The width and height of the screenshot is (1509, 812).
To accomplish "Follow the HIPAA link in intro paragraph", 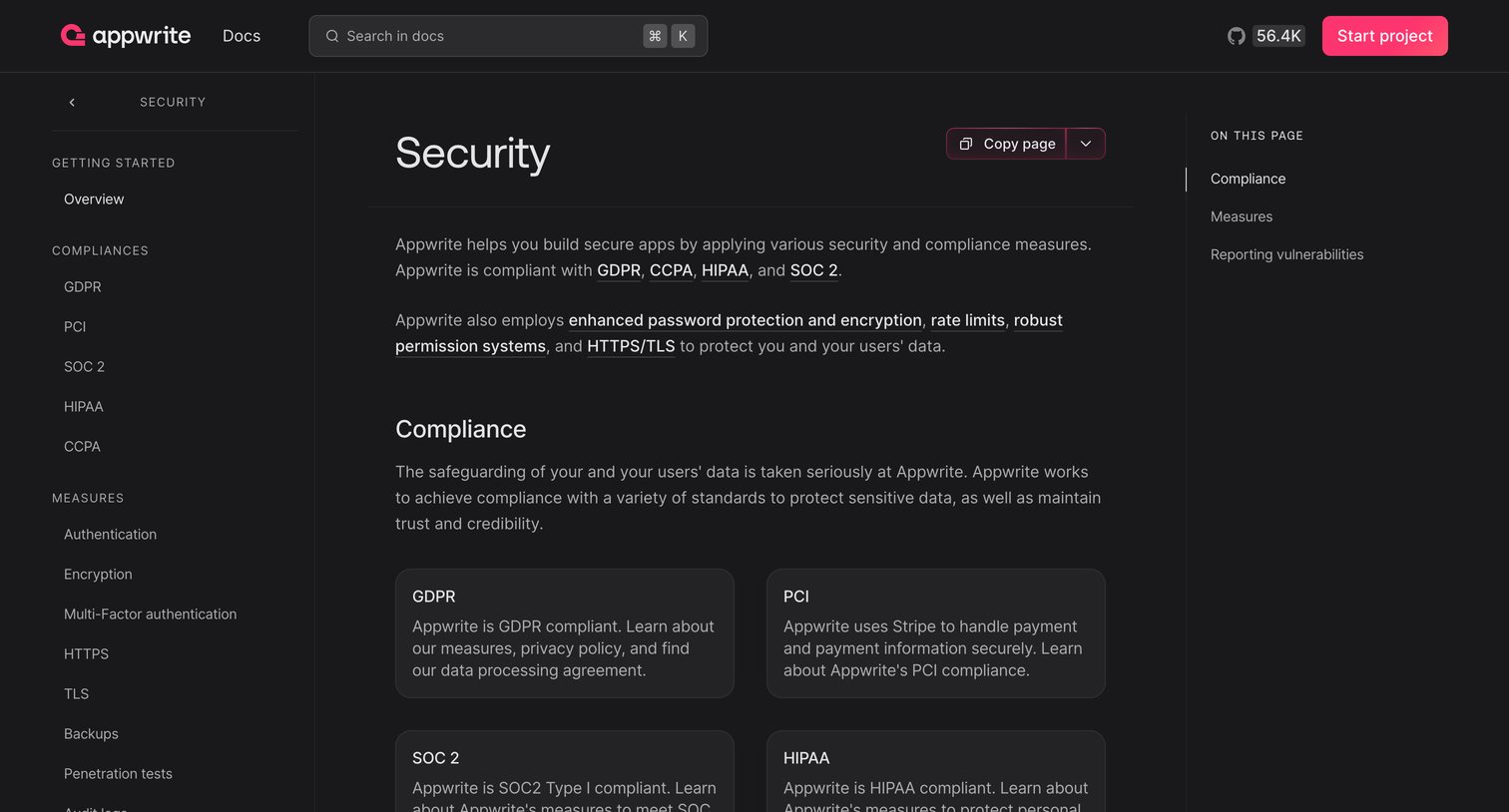I will click(725, 270).
